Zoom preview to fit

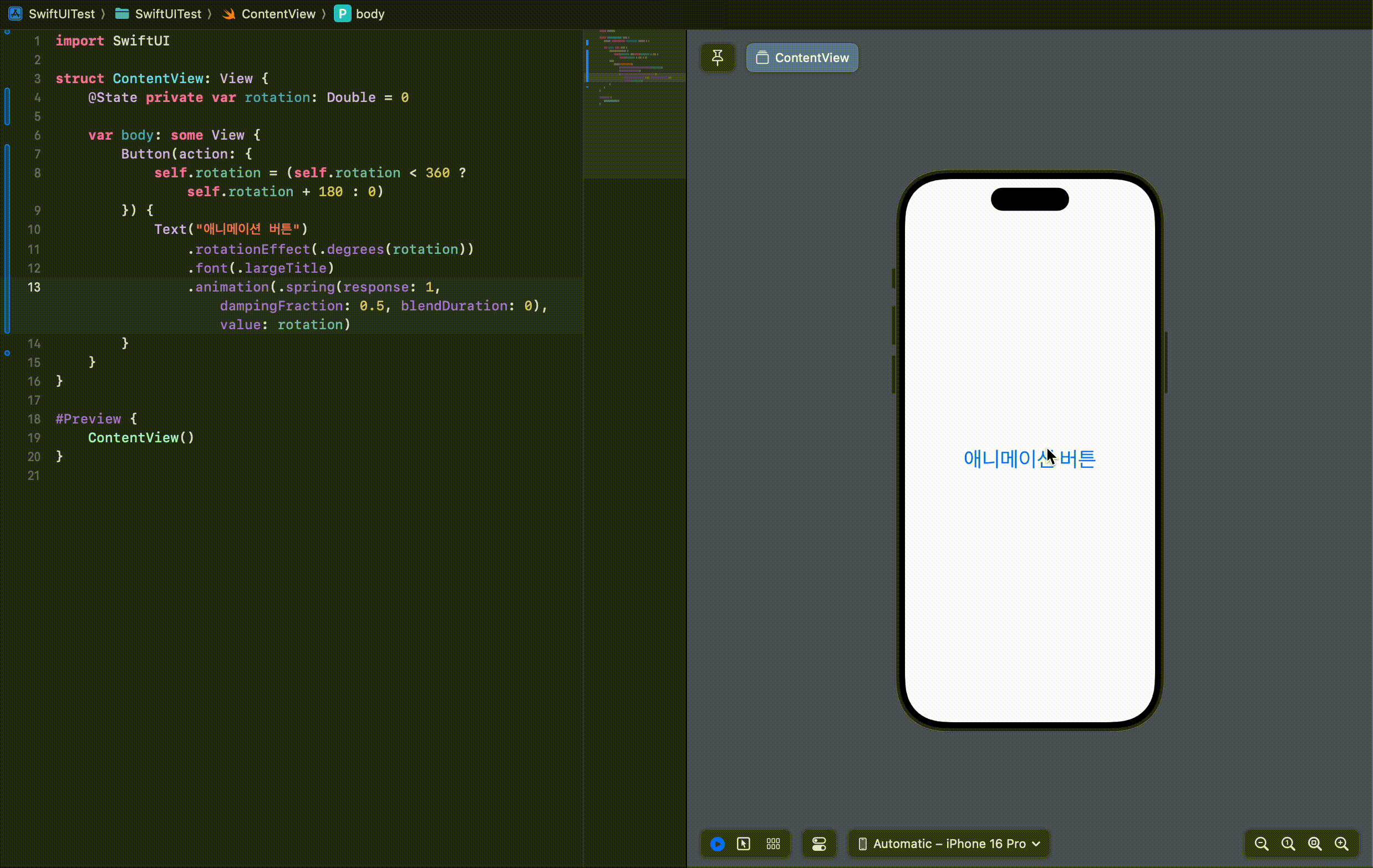click(1315, 844)
